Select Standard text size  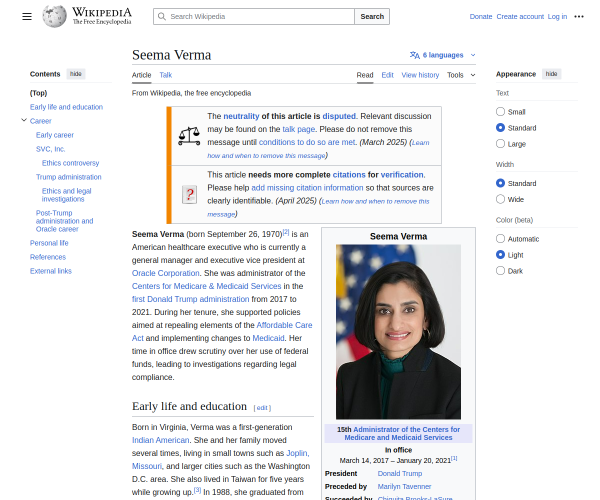pos(500,127)
